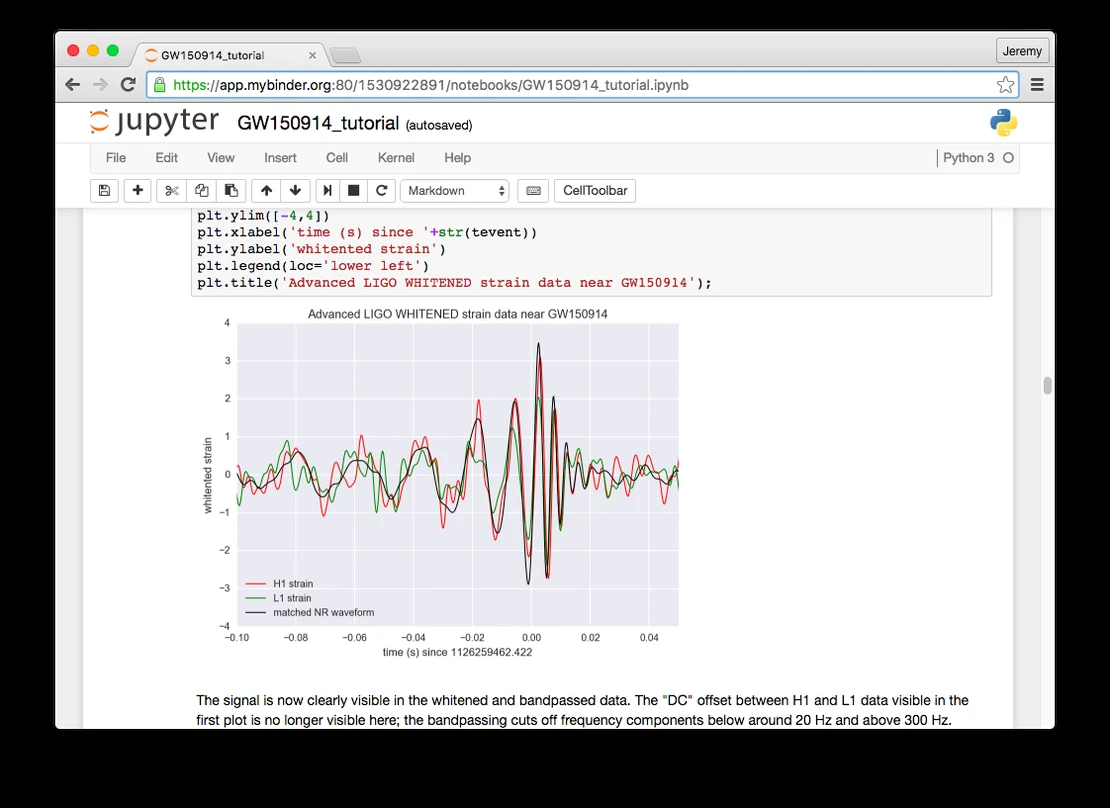Go forward with the browser forward arrow
Viewport: 1110px width, 808px height.
[101, 85]
